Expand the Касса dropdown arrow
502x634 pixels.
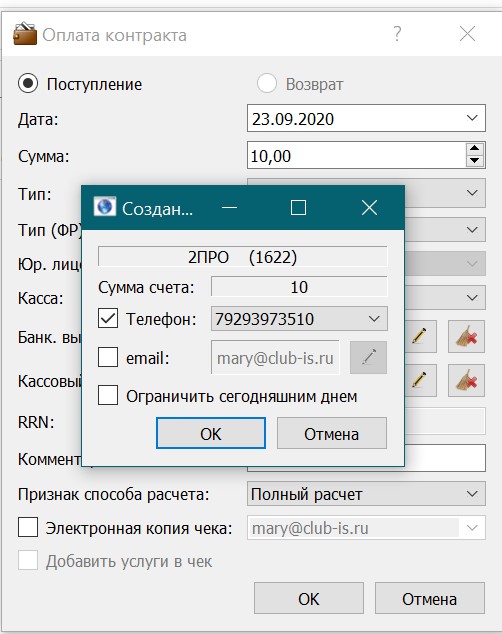point(472,298)
